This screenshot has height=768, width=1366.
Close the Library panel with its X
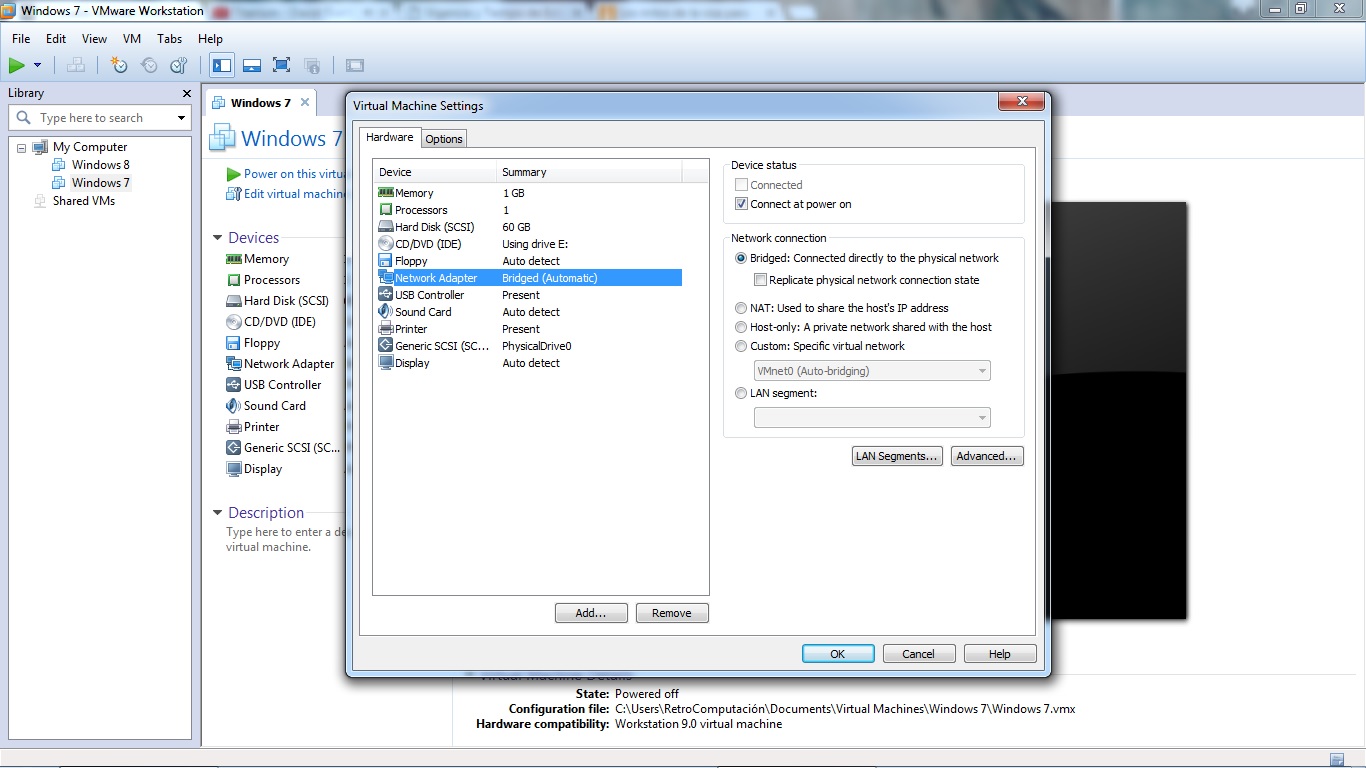(187, 93)
